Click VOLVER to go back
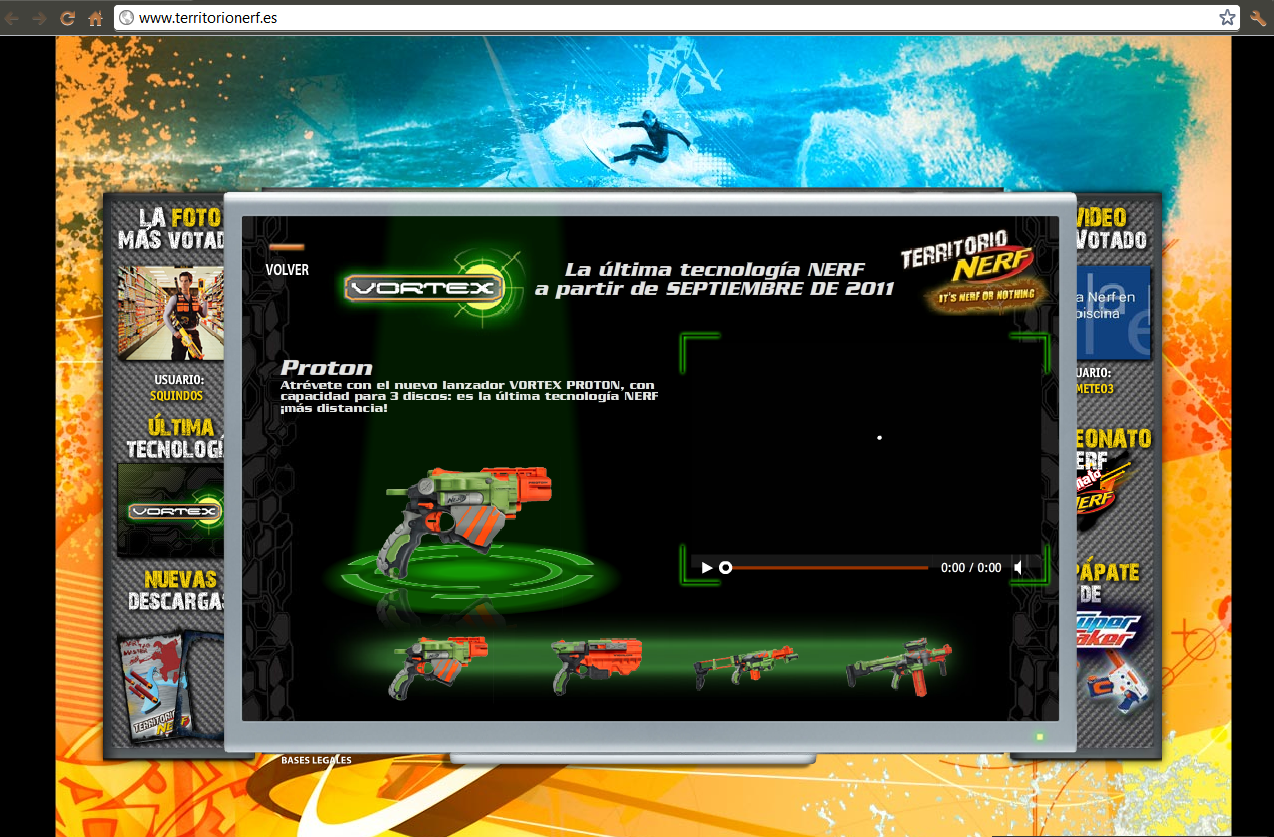The height and width of the screenshot is (837, 1274). coord(287,270)
